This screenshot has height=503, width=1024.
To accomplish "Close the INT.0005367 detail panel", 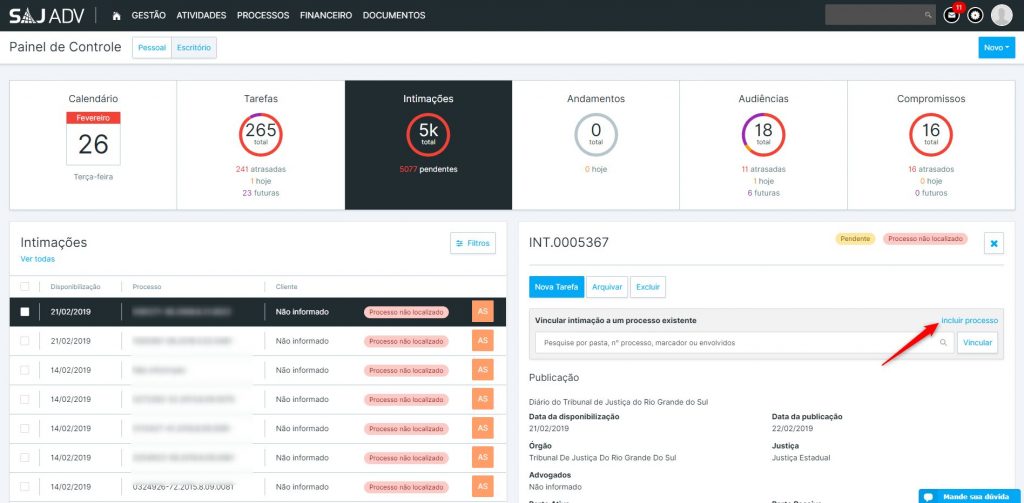I will (993, 243).
